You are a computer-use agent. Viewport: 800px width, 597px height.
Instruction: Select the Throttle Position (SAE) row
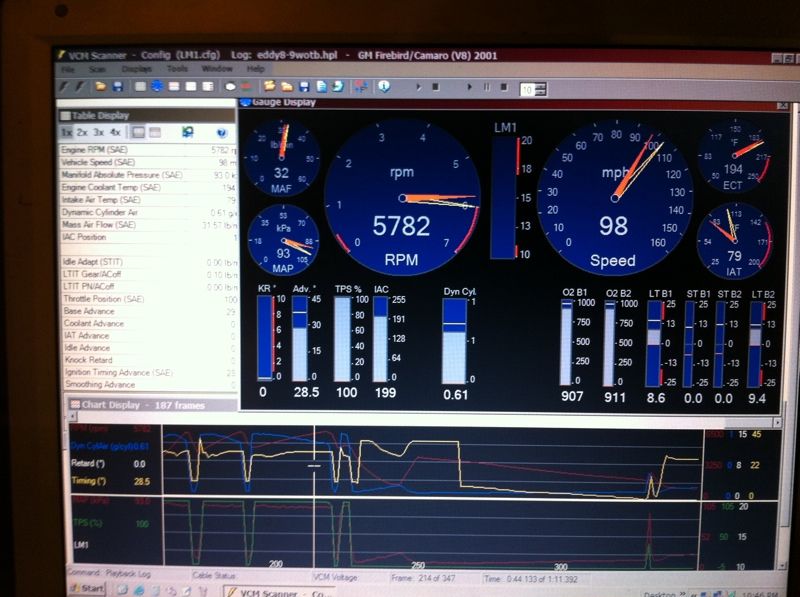pos(149,299)
